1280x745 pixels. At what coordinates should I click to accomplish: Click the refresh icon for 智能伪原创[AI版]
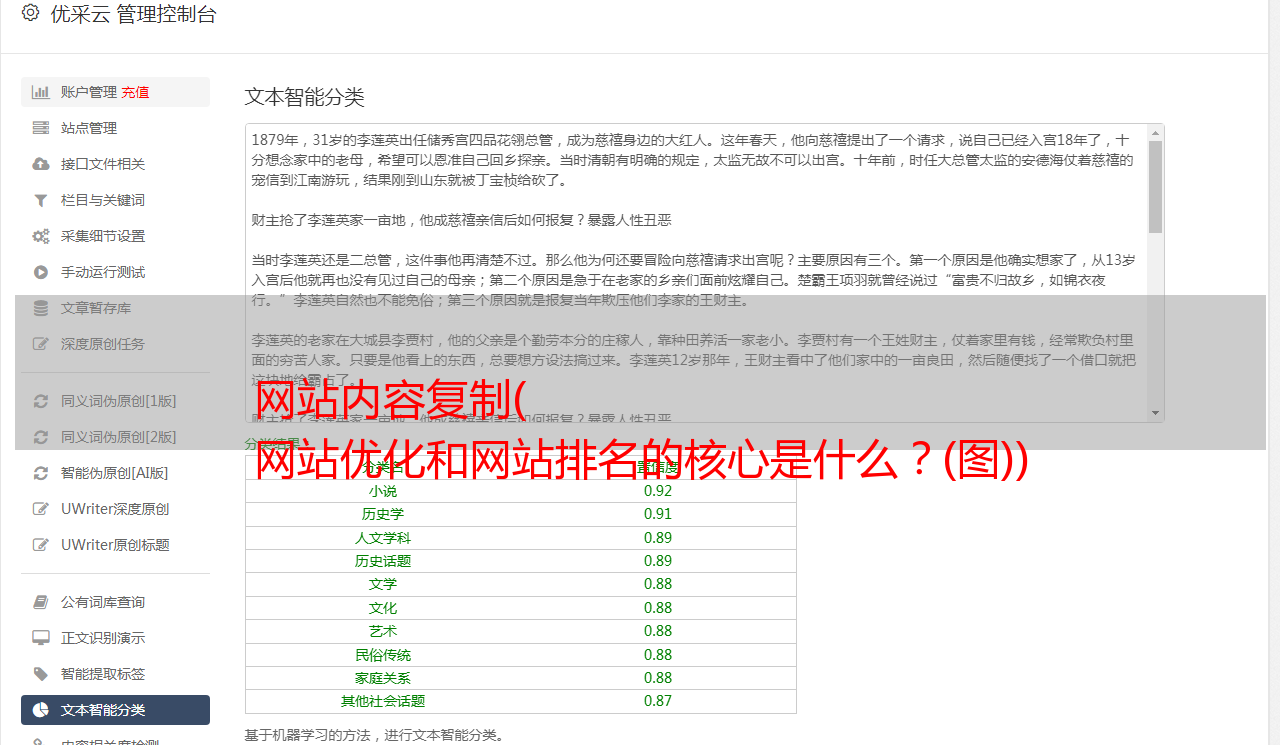point(41,473)
